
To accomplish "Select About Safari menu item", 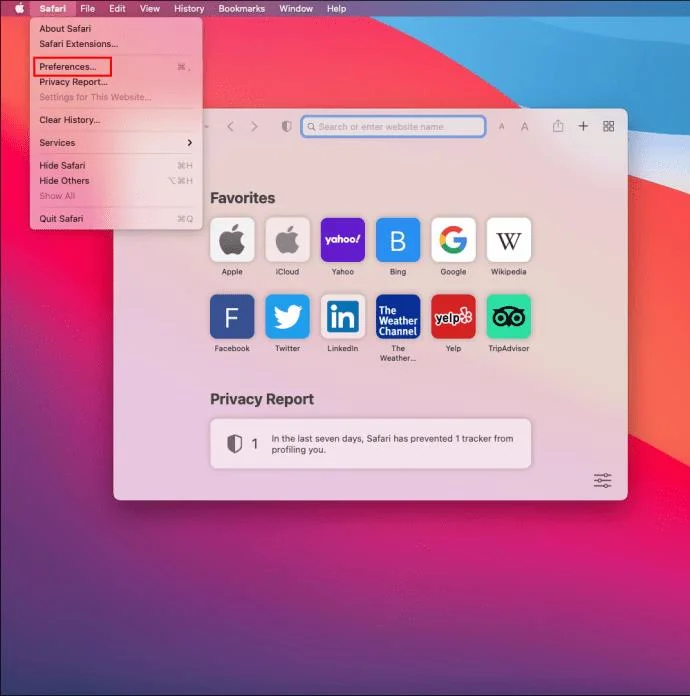I will [115, 28].
